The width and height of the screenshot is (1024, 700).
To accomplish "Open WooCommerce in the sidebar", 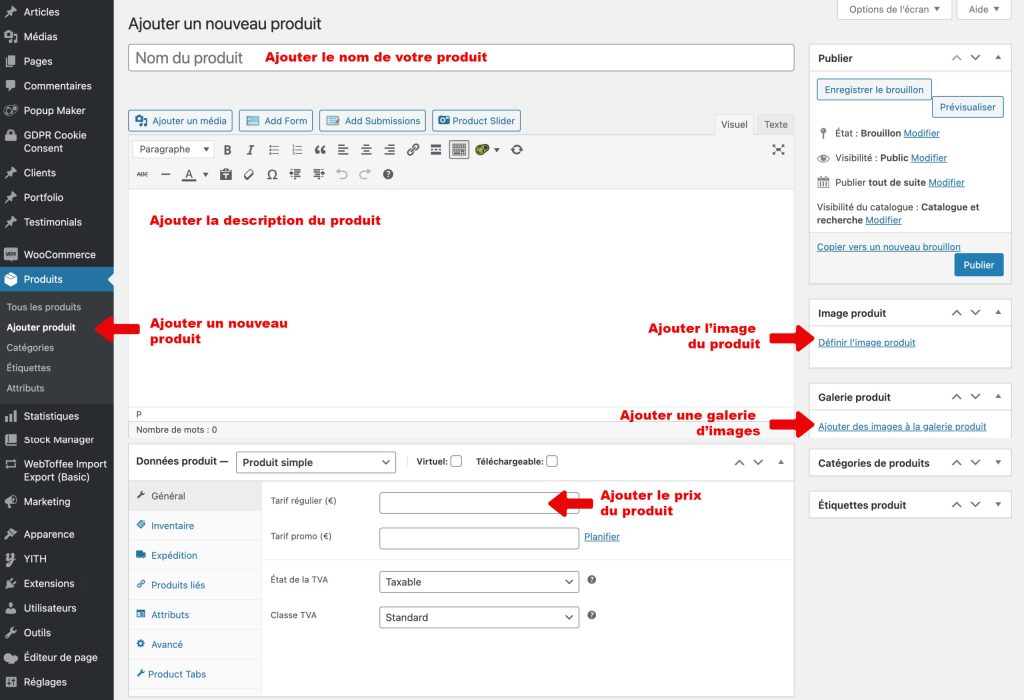I will point(57,255).
